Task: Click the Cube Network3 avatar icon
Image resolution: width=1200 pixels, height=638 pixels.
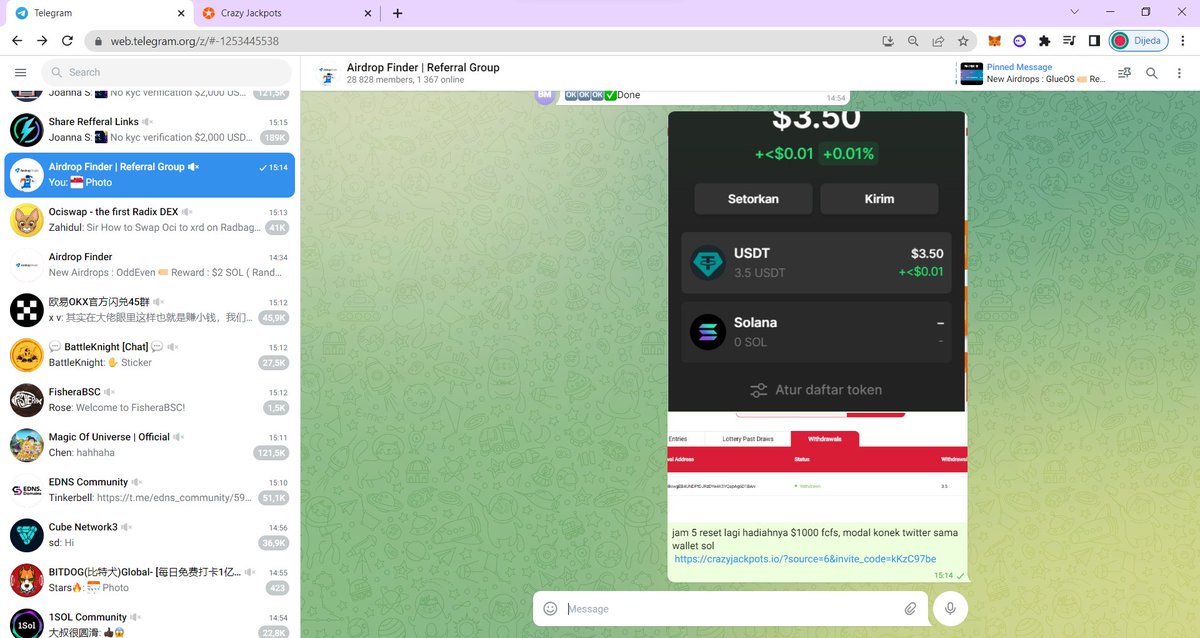Action: pos(27,535)
